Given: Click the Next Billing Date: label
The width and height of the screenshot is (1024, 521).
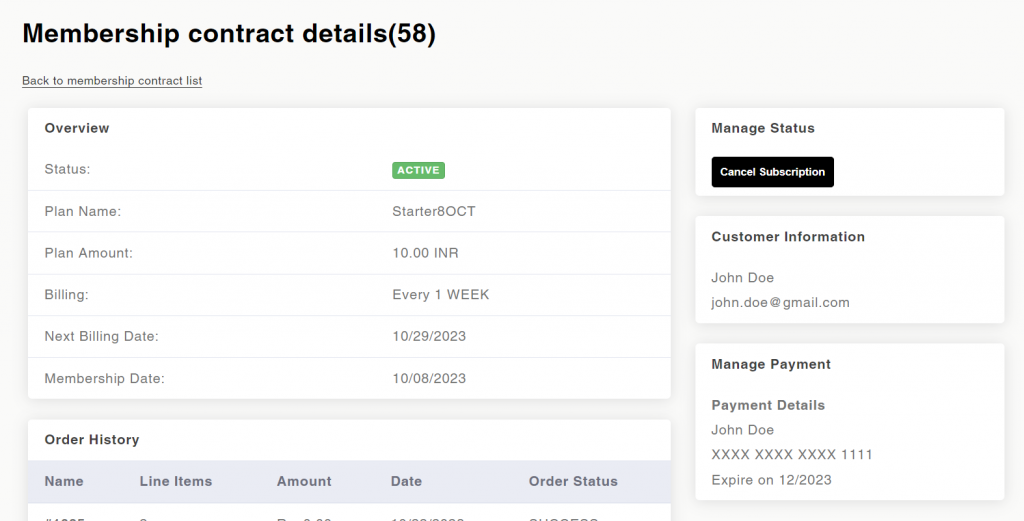Looking at the screenshot, I should point(102,337).
